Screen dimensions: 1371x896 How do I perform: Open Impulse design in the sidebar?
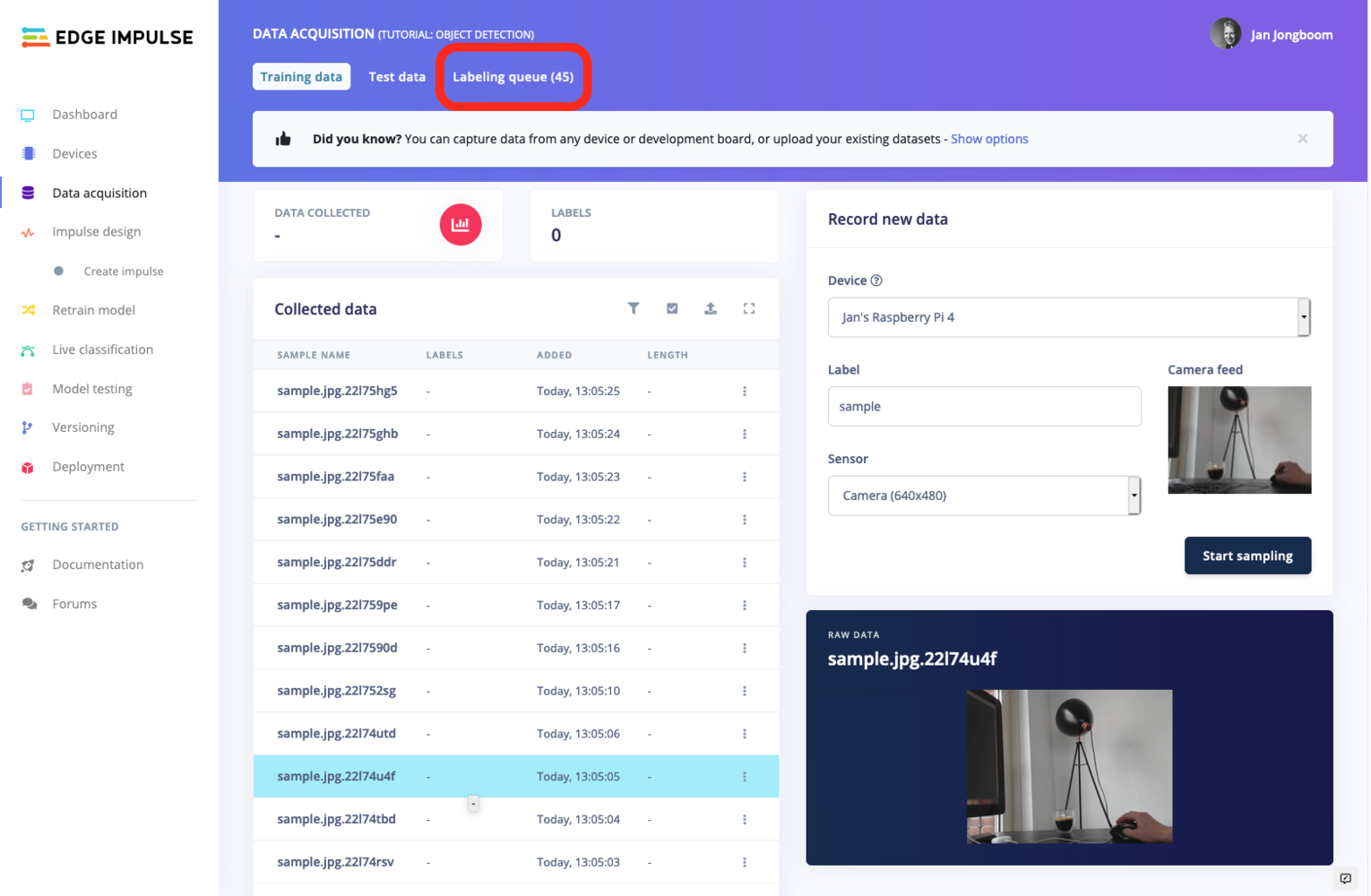tap(97, 232)
